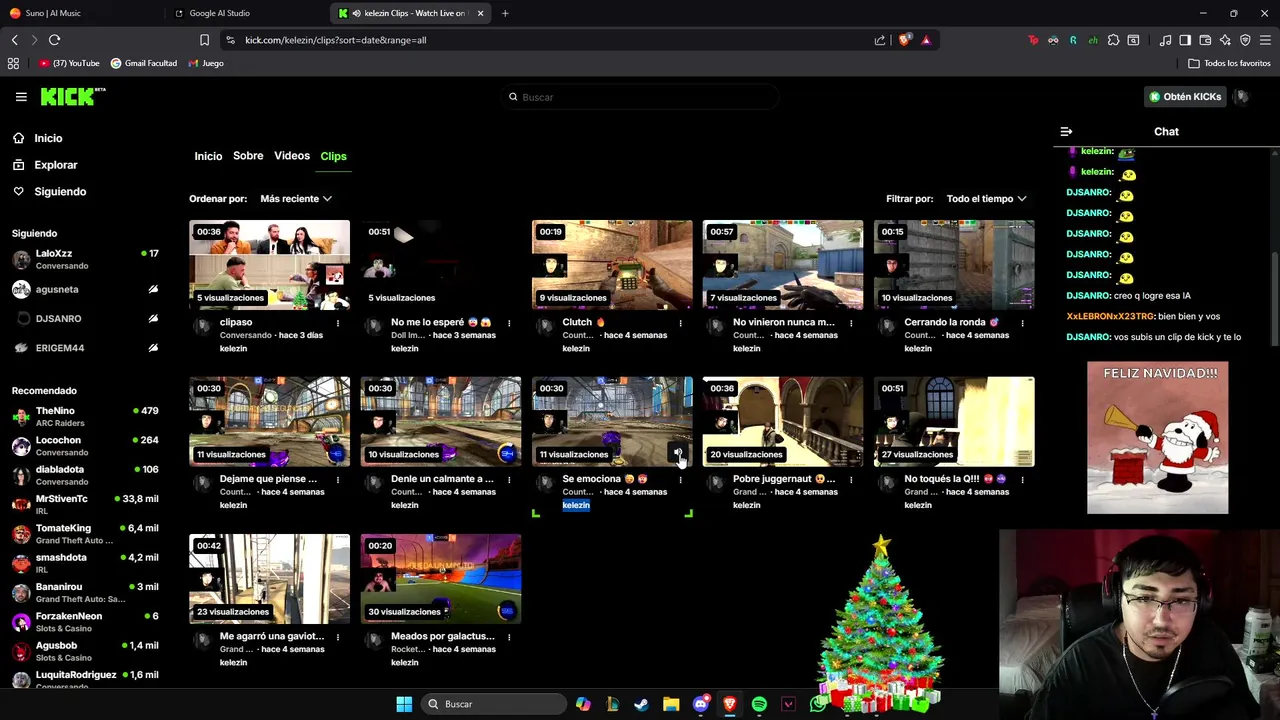Open the Todo el tiempo filter dropdown
Viewport: 1280px width, 720px height.
coord(986,199)
